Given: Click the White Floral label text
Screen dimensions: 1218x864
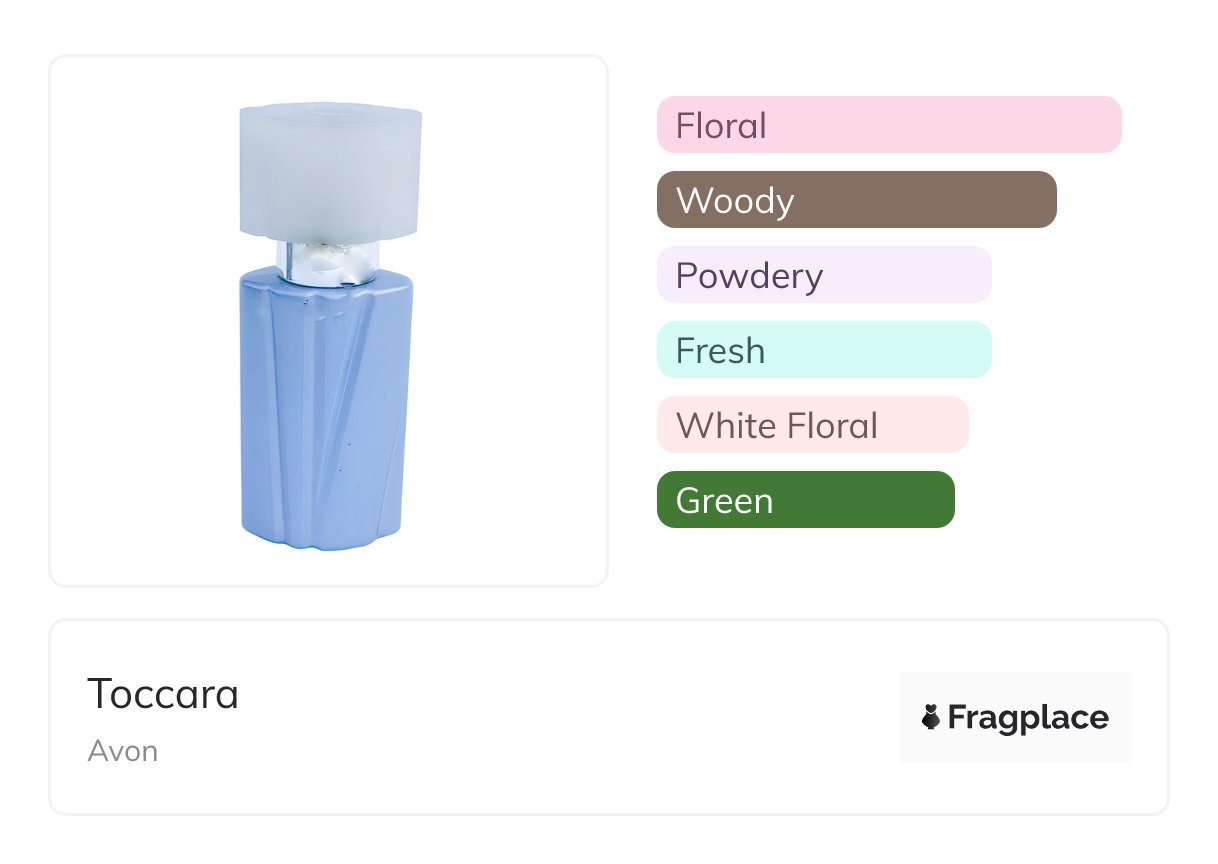Looking at the screenshot, I should pyautogui.click(x=776, y=426).
